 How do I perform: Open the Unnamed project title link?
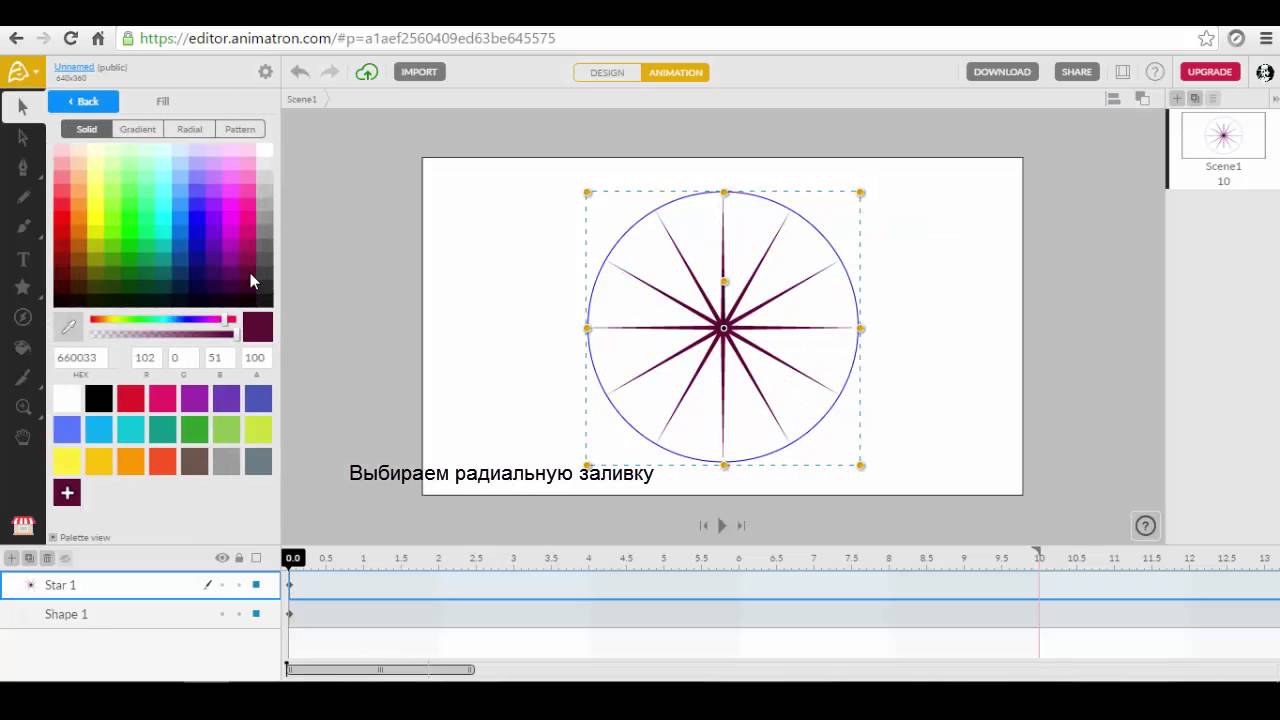pos(74,67)
